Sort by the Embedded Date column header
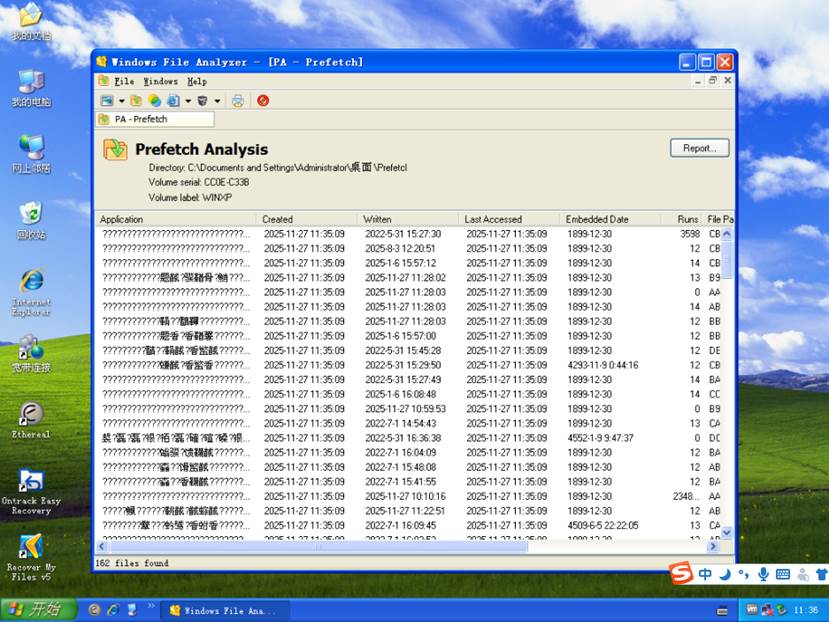Screen dimensions: 829x622 pyautogui.click(x=611, y=219)
